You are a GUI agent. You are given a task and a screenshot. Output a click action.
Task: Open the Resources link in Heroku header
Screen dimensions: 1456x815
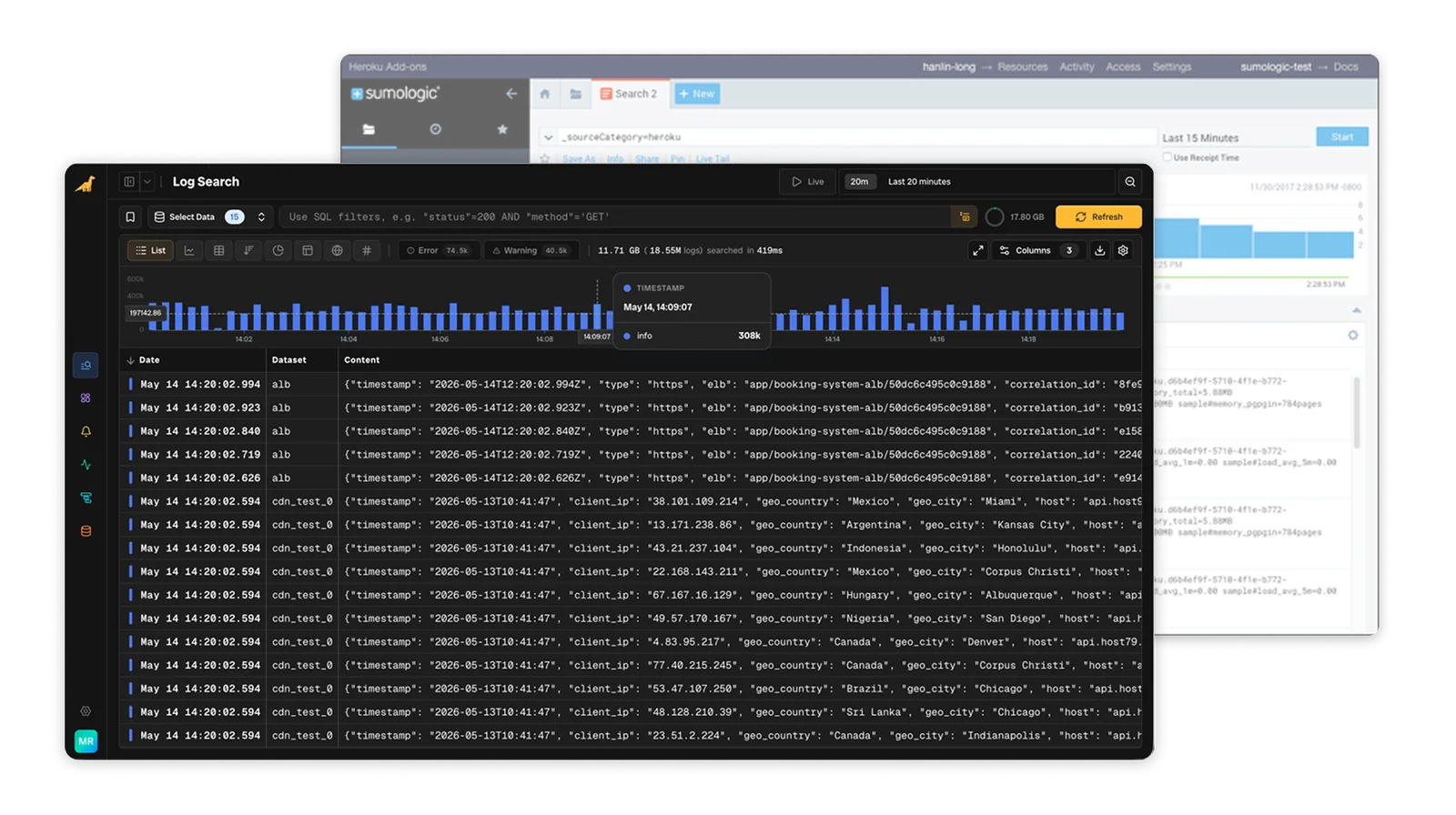point(1022,67)
